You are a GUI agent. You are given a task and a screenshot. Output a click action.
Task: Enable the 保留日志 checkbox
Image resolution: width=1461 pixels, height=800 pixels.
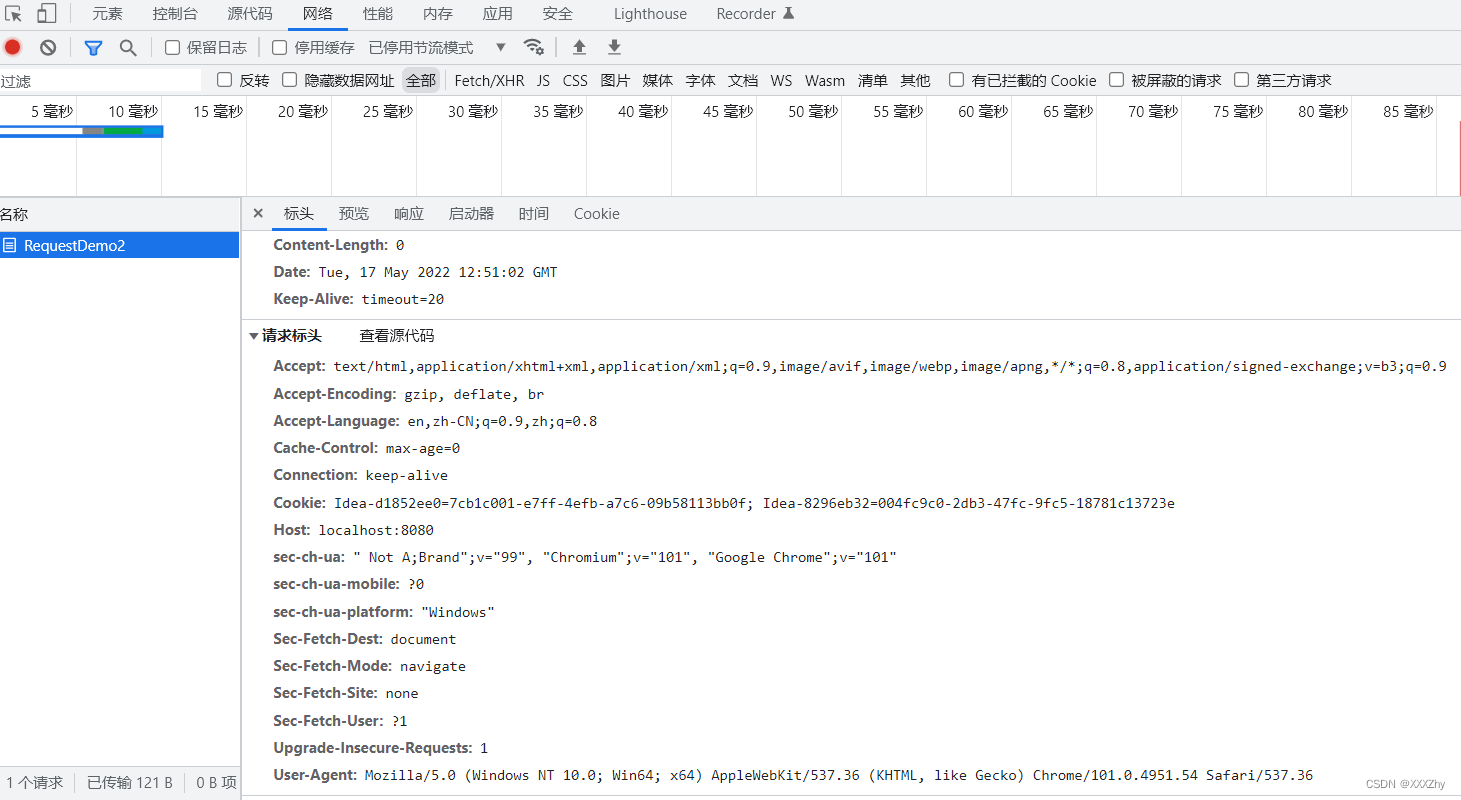pos(173,46)
